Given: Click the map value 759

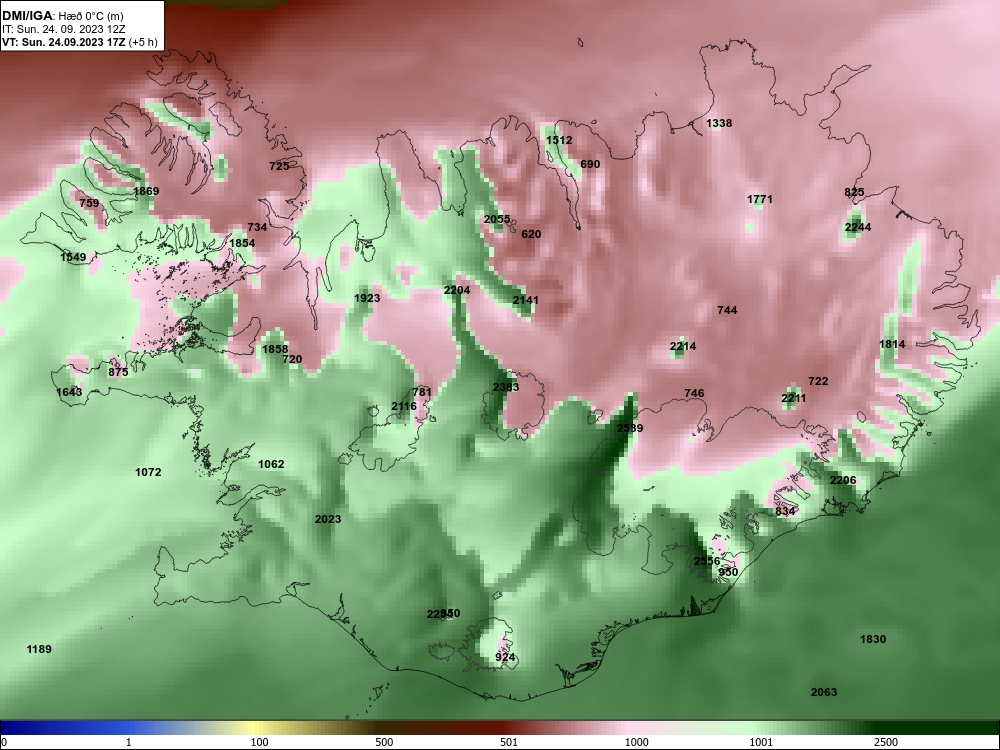Looking at the screenshot, I should (x=89, y=203).
